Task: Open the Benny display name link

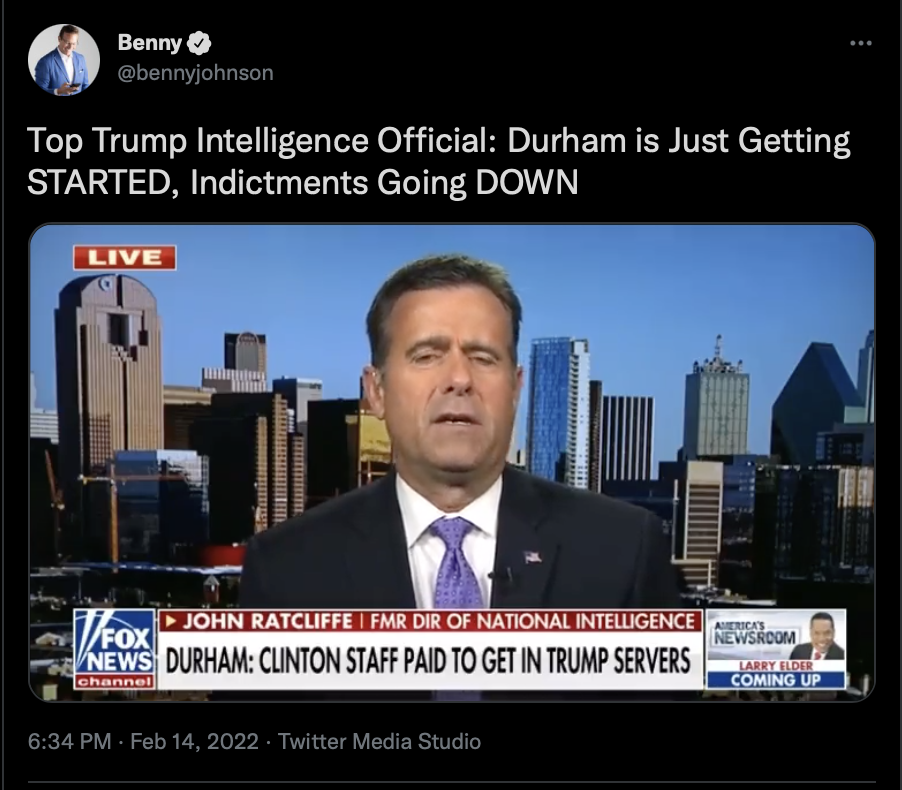Action: pyautogui.click(x=150, y=43)
